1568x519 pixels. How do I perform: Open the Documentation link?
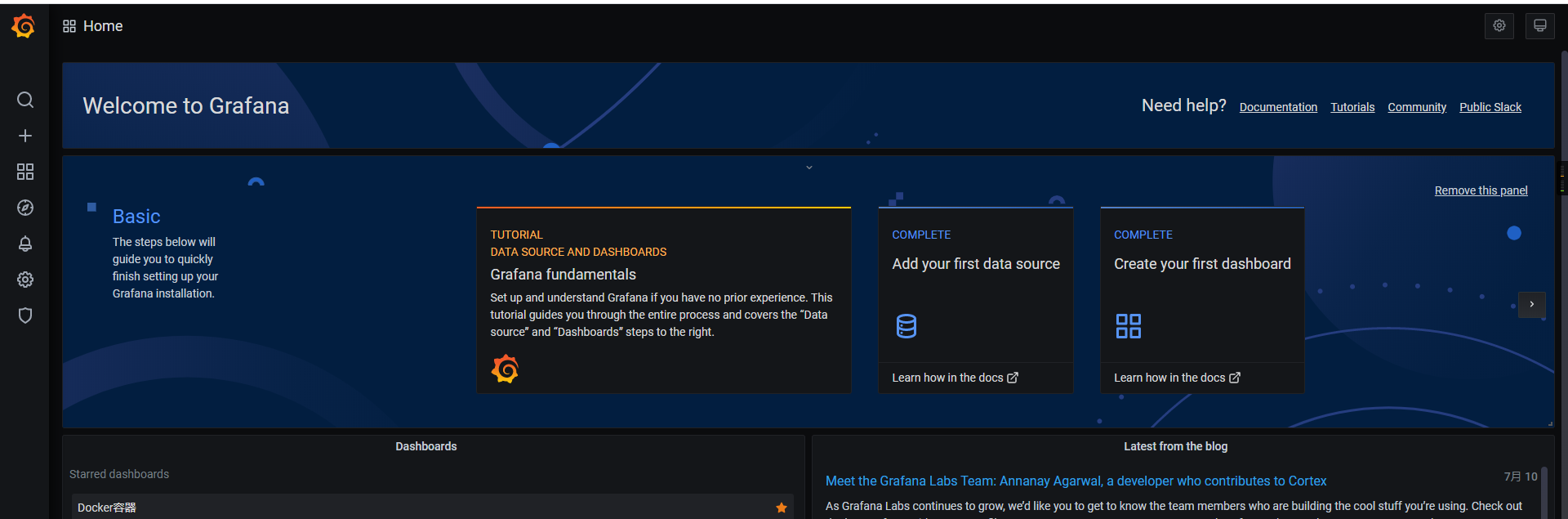1278,107
